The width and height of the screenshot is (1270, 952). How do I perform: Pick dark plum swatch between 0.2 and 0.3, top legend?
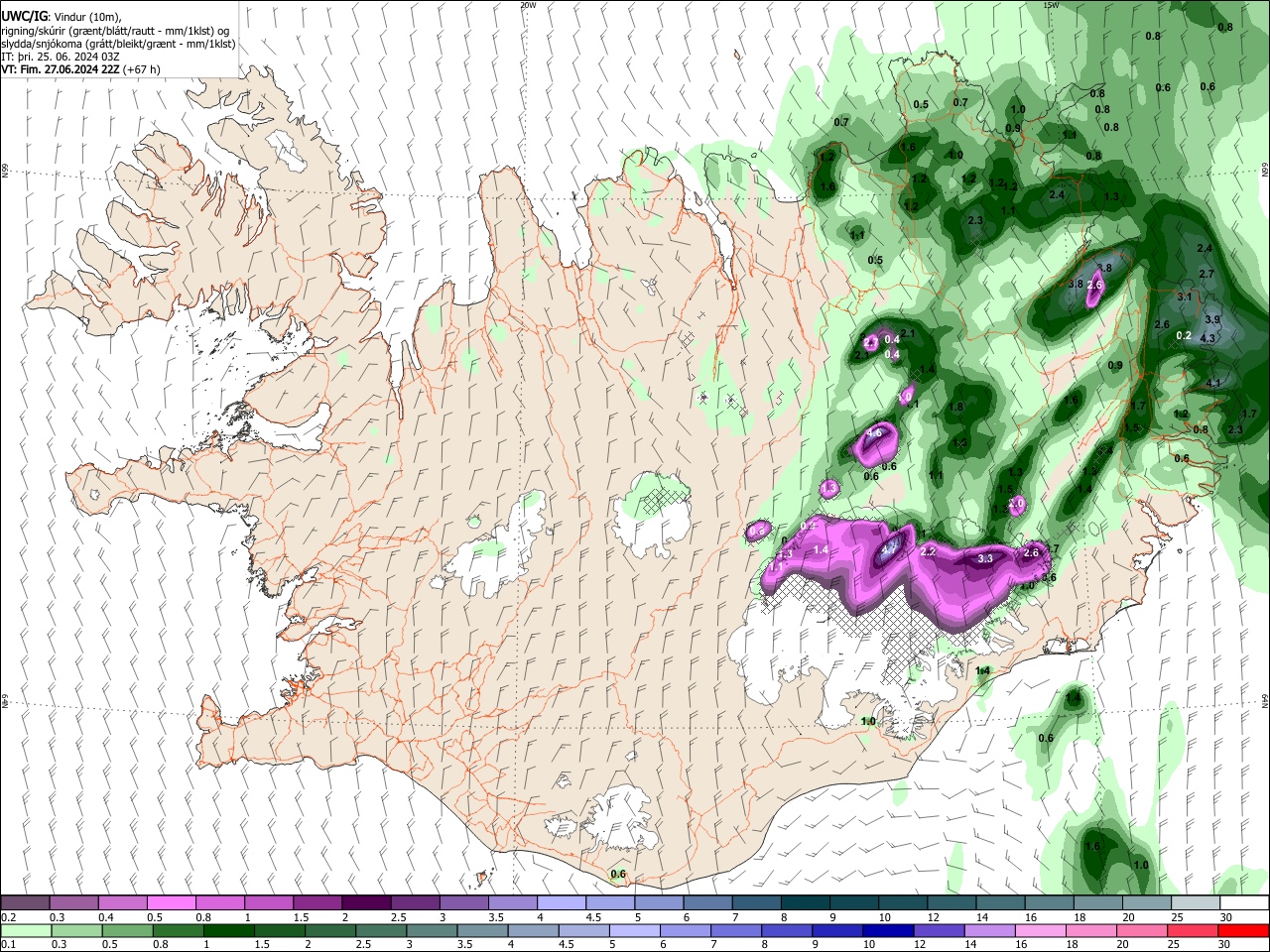(x=25, y=903)
